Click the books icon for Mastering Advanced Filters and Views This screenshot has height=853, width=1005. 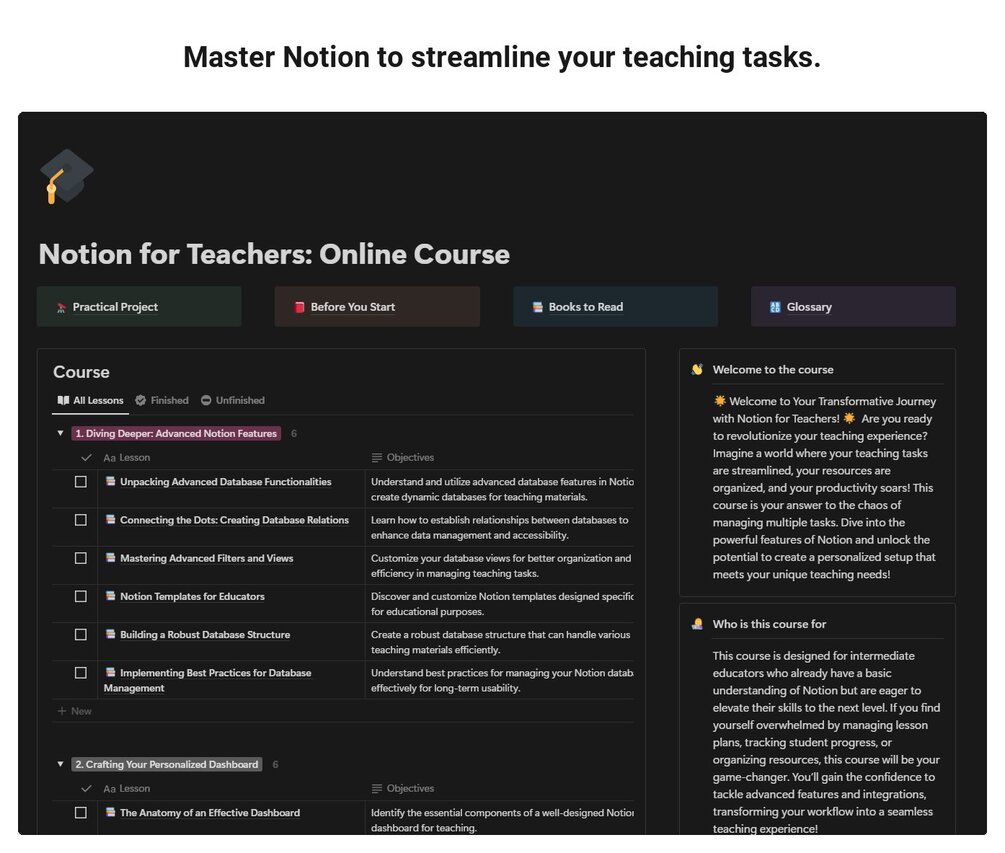click(110, 558)
